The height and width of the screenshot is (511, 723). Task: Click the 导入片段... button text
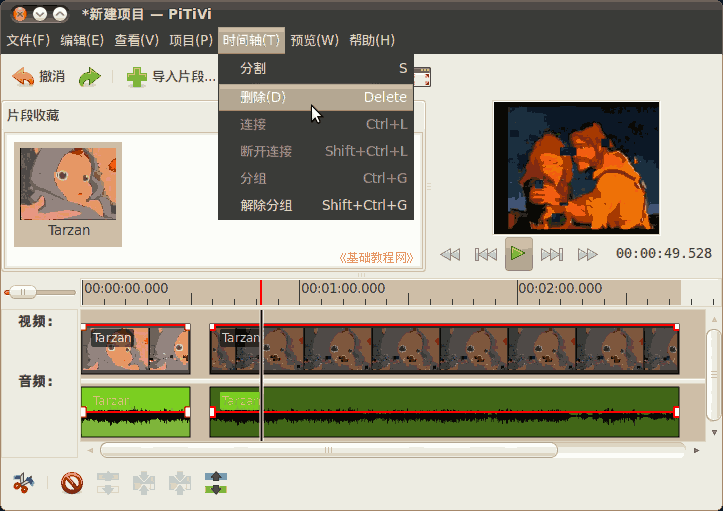(184, 77)
